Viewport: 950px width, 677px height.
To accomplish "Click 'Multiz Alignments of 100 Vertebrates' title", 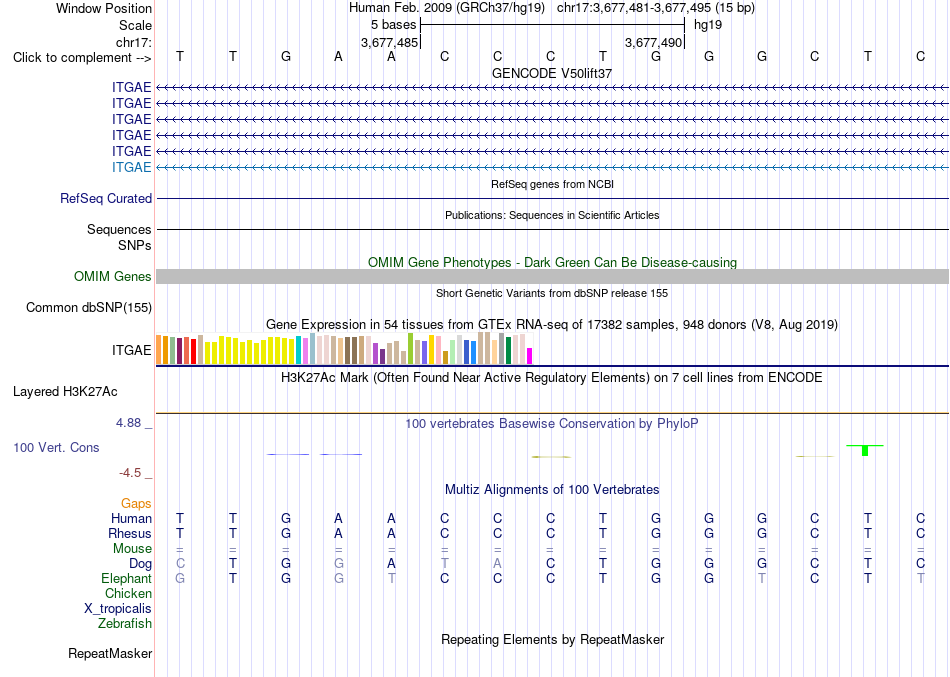I will (552, 490).
